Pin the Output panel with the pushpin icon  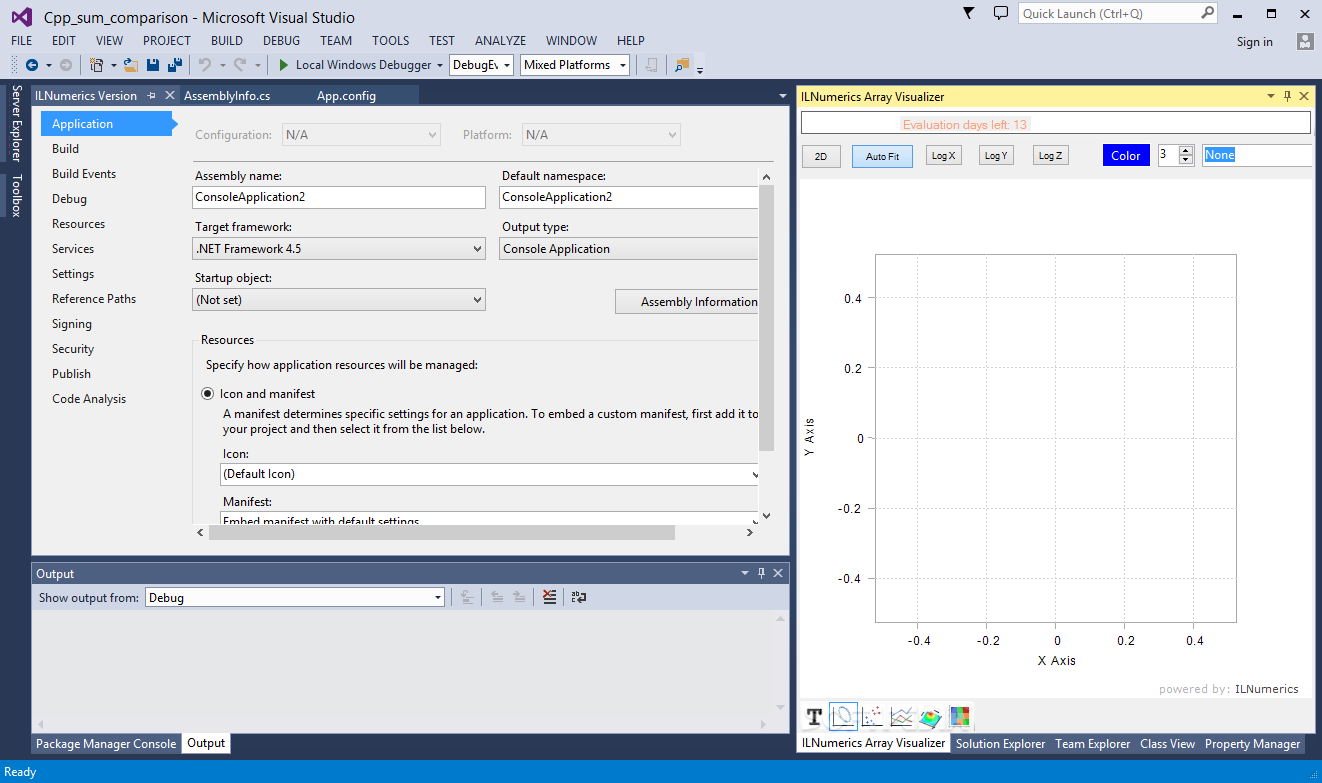pyautogui.click(x=761, y=573)
